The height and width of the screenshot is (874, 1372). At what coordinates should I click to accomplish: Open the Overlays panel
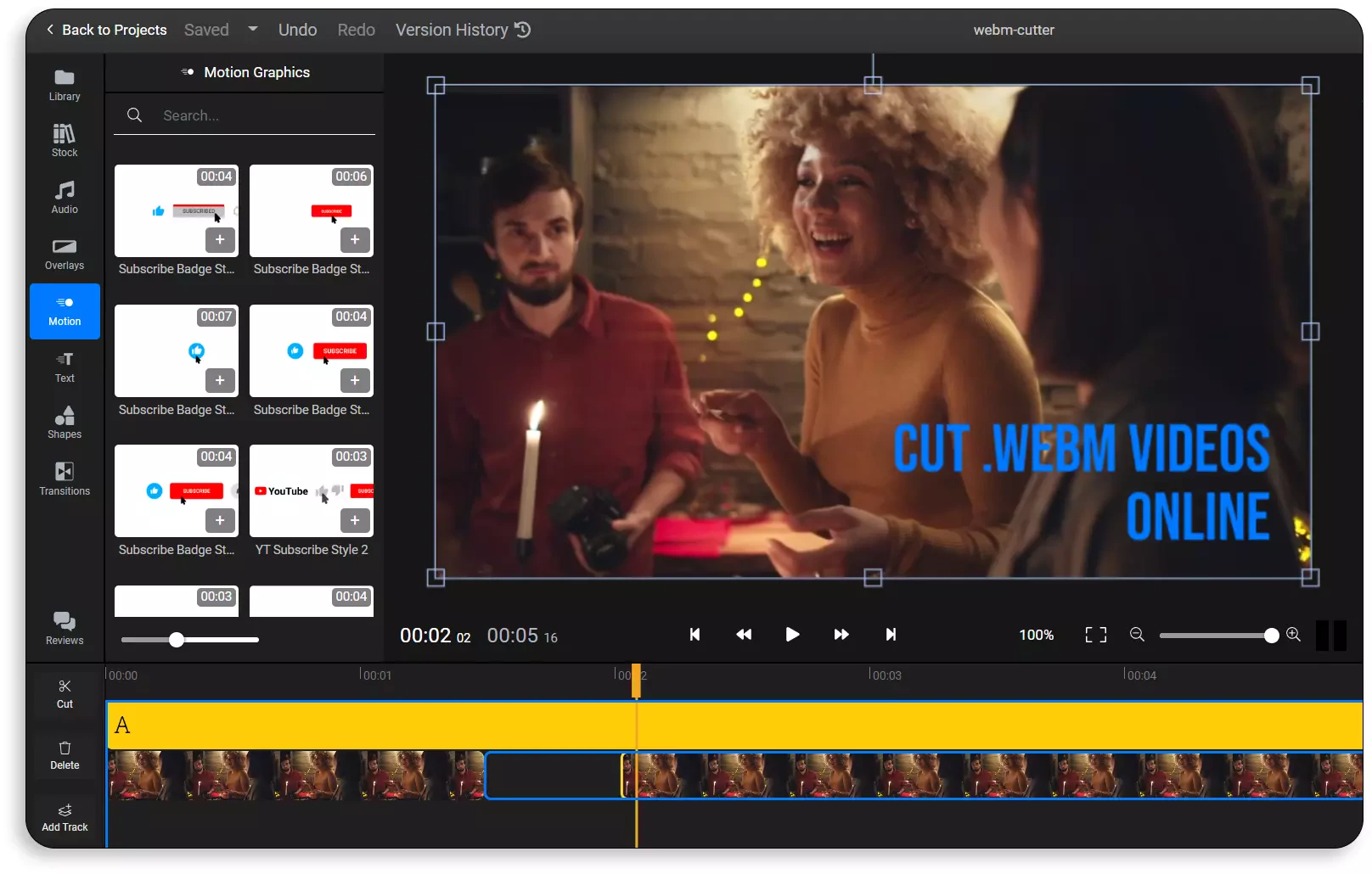[x=64, y=253]
